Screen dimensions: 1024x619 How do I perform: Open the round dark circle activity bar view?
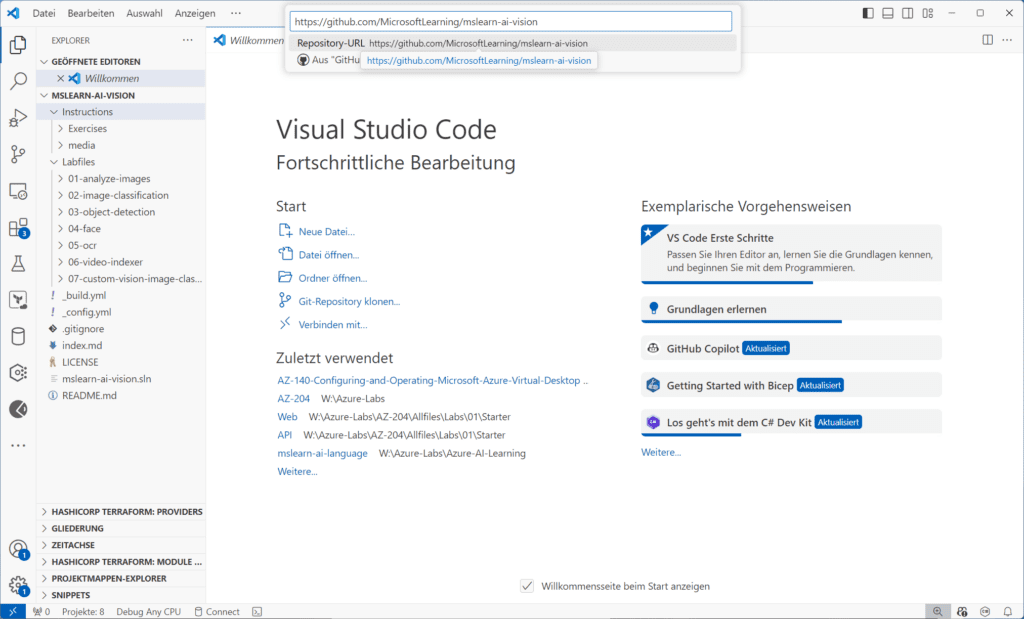[x=18, y=409]
